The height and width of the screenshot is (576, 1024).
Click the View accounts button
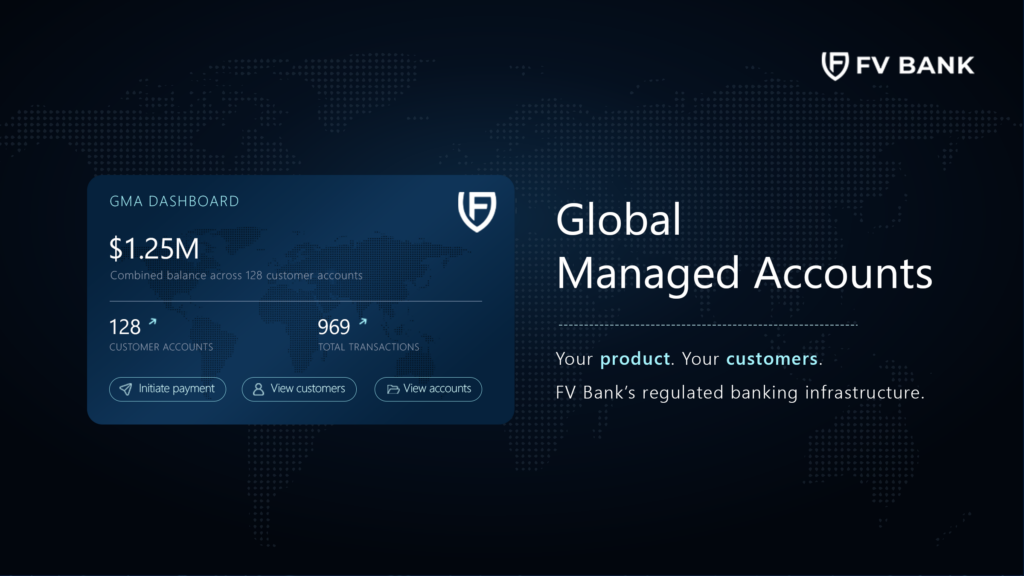(x=428, y=389)
